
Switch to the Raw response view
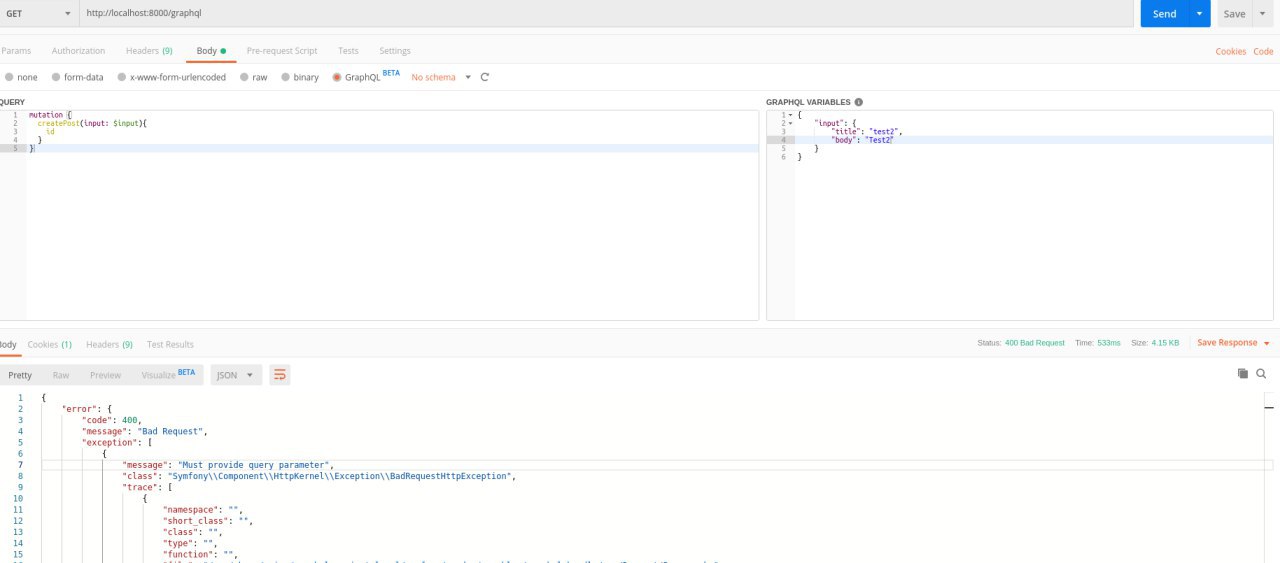61,375
